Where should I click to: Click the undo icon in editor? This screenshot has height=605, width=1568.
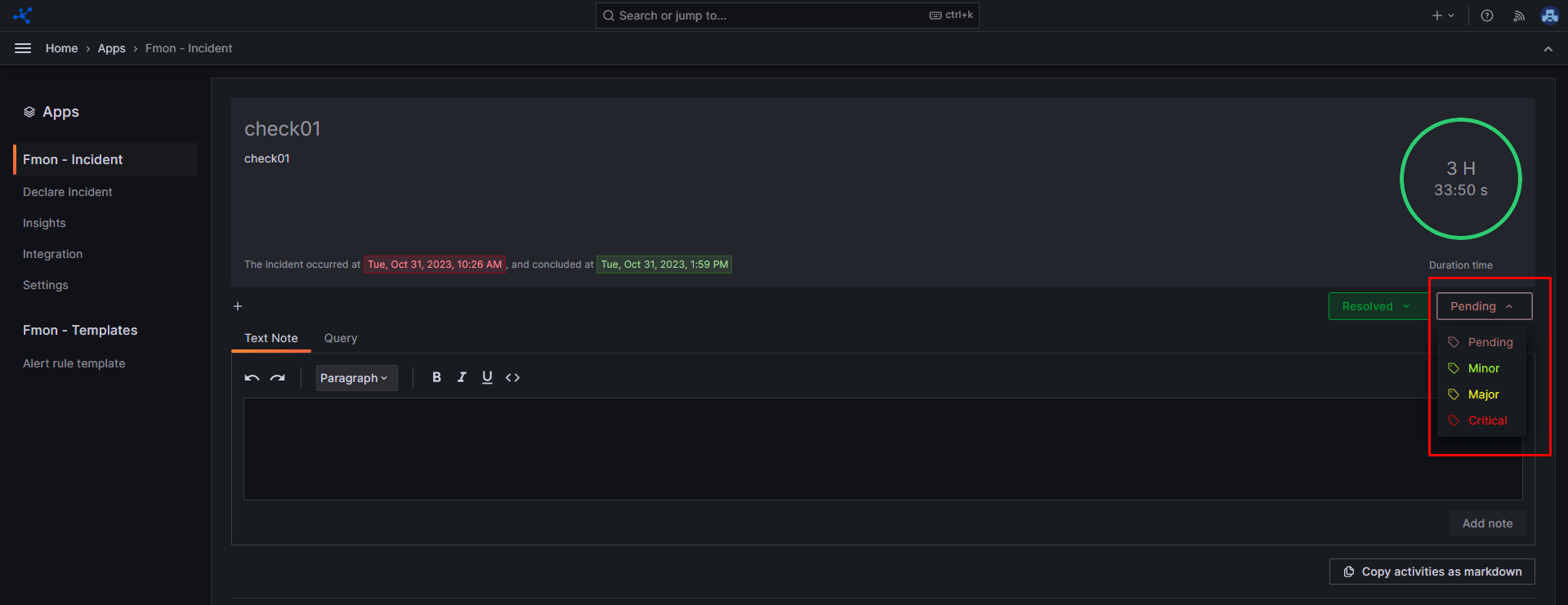[x=252, y=377]
